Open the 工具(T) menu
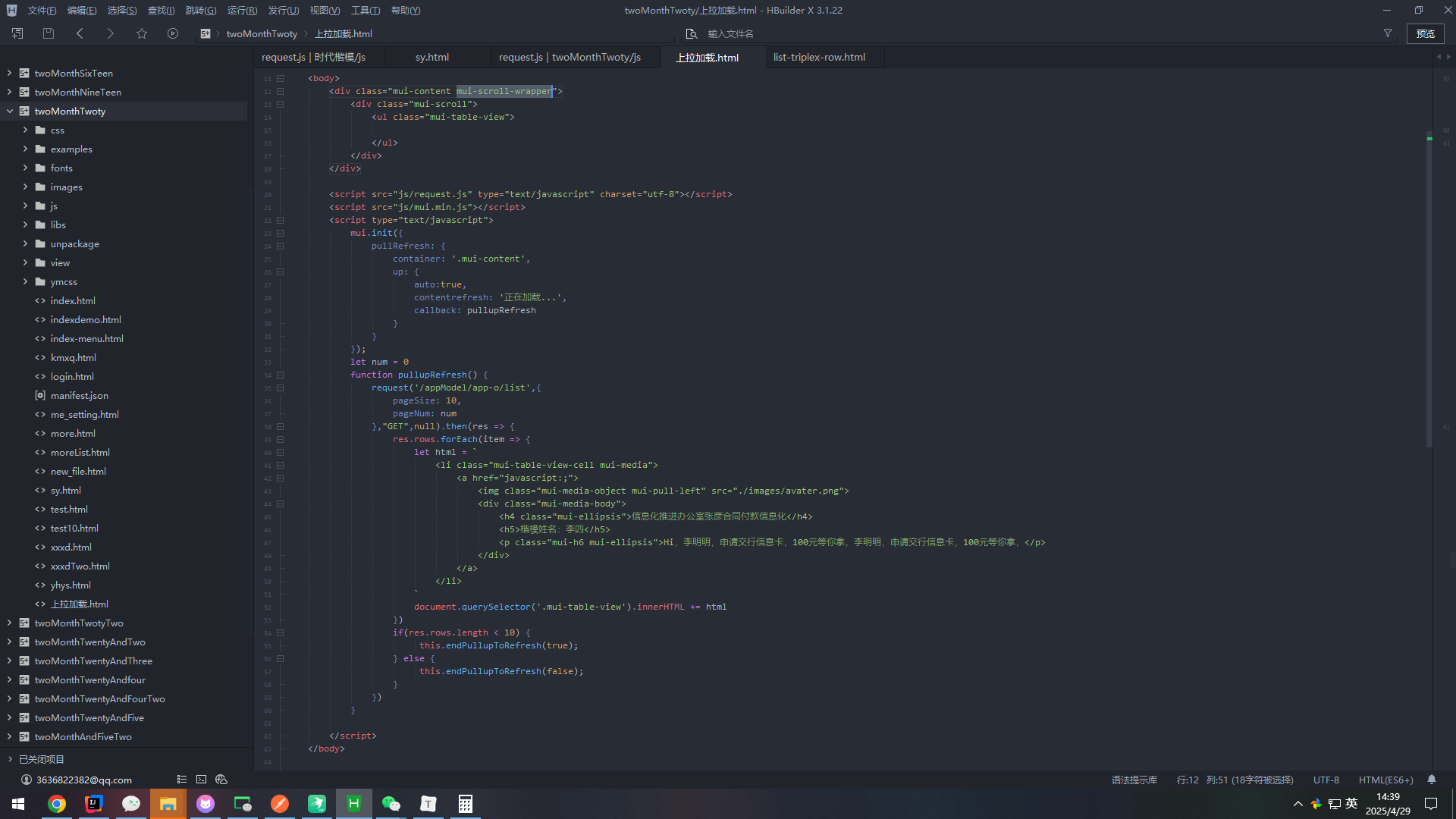The height and width of the screenshot is (819, 1456). [365, 11]
